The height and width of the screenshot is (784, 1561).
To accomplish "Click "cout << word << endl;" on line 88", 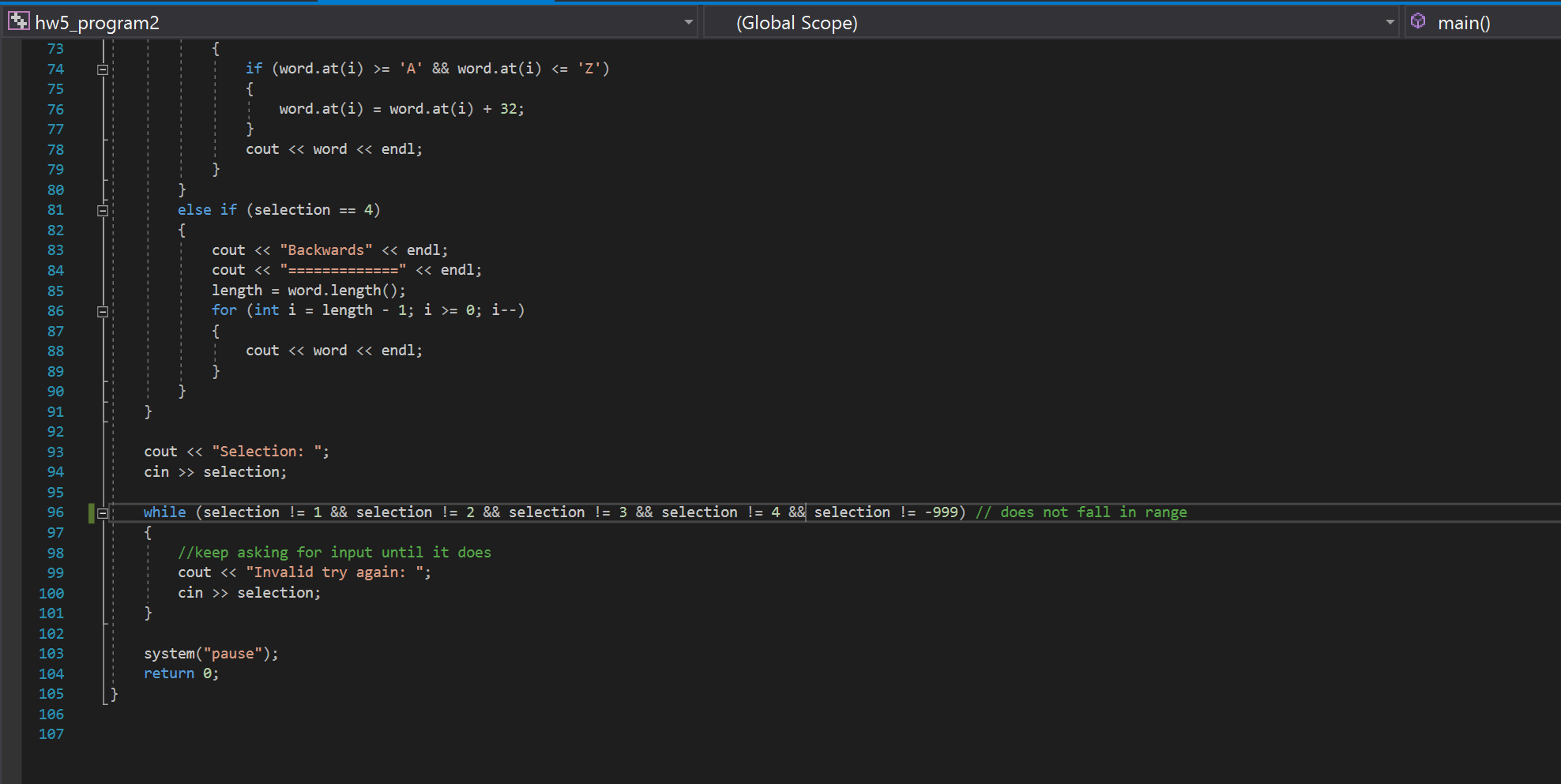I will click(x=334, y=351).
